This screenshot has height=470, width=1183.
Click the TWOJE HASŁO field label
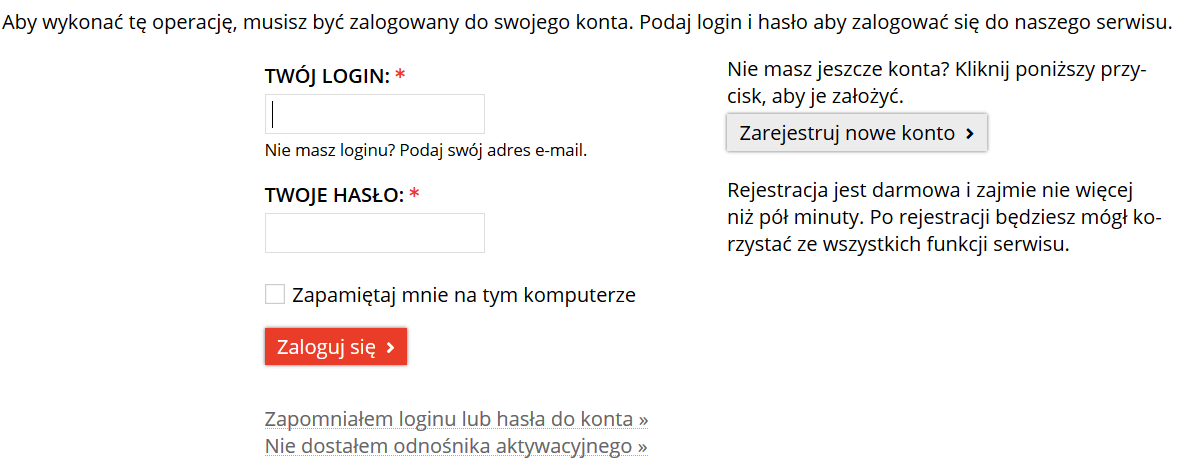coord(334,195)
